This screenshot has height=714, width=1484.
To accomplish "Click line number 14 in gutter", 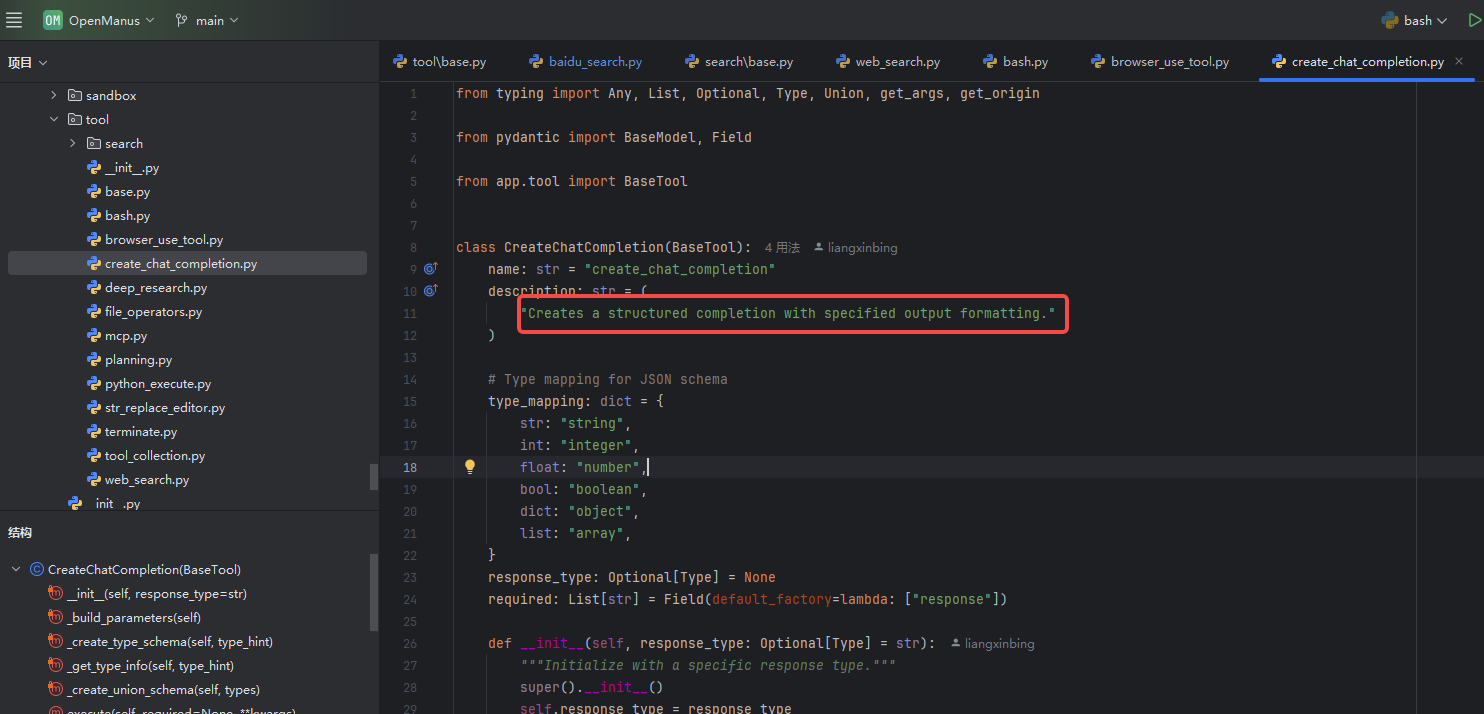I will click(x=409, y=379).
